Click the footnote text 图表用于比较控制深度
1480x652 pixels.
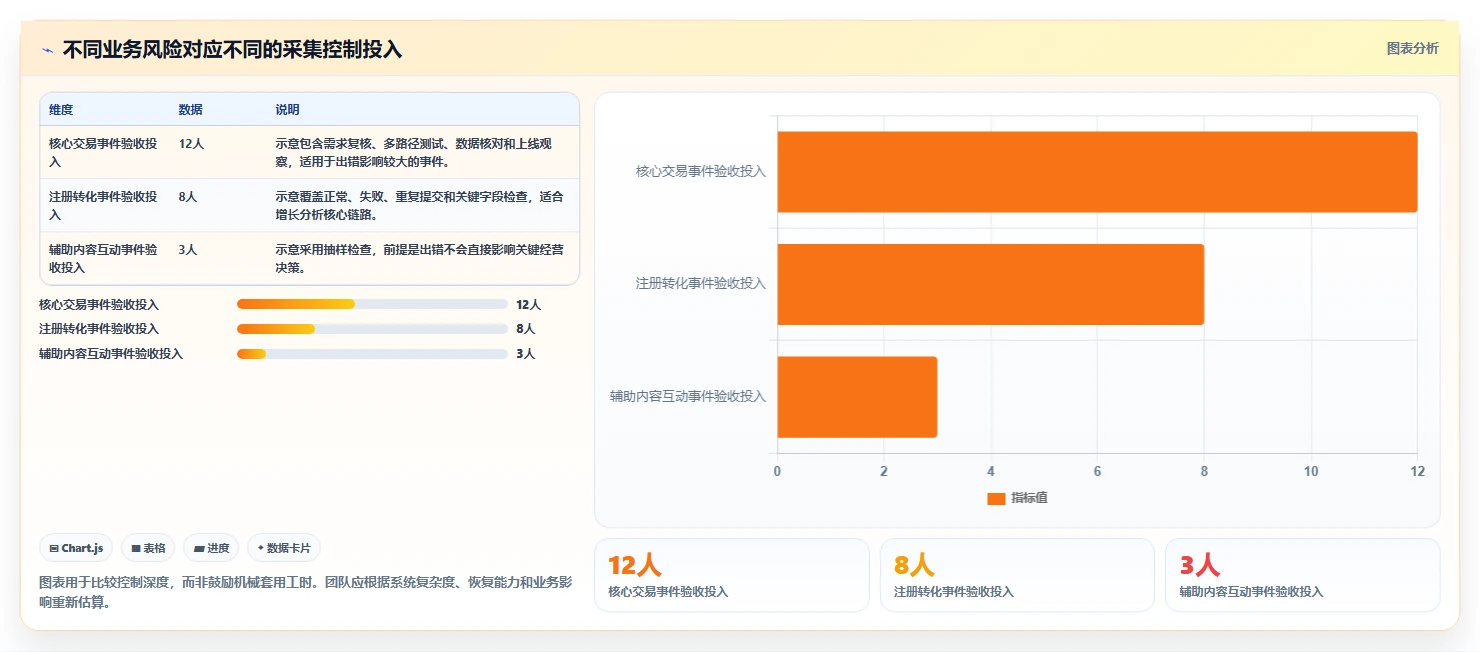coord(306,592)
